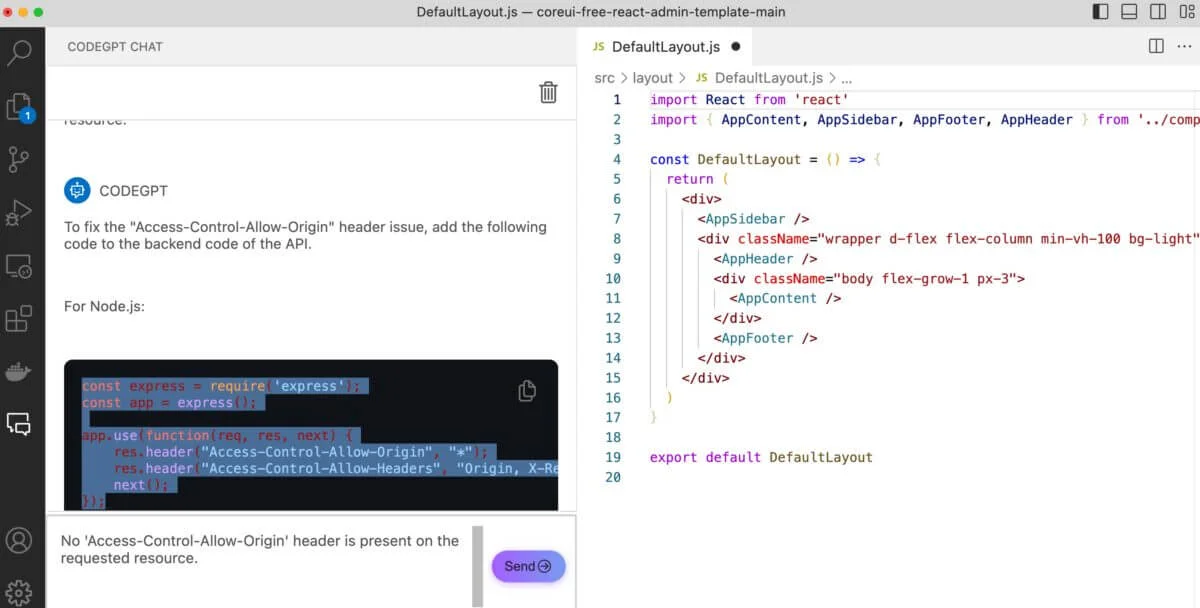Click the CODEGPT CHAT panel title

click(x=114, y=46)
